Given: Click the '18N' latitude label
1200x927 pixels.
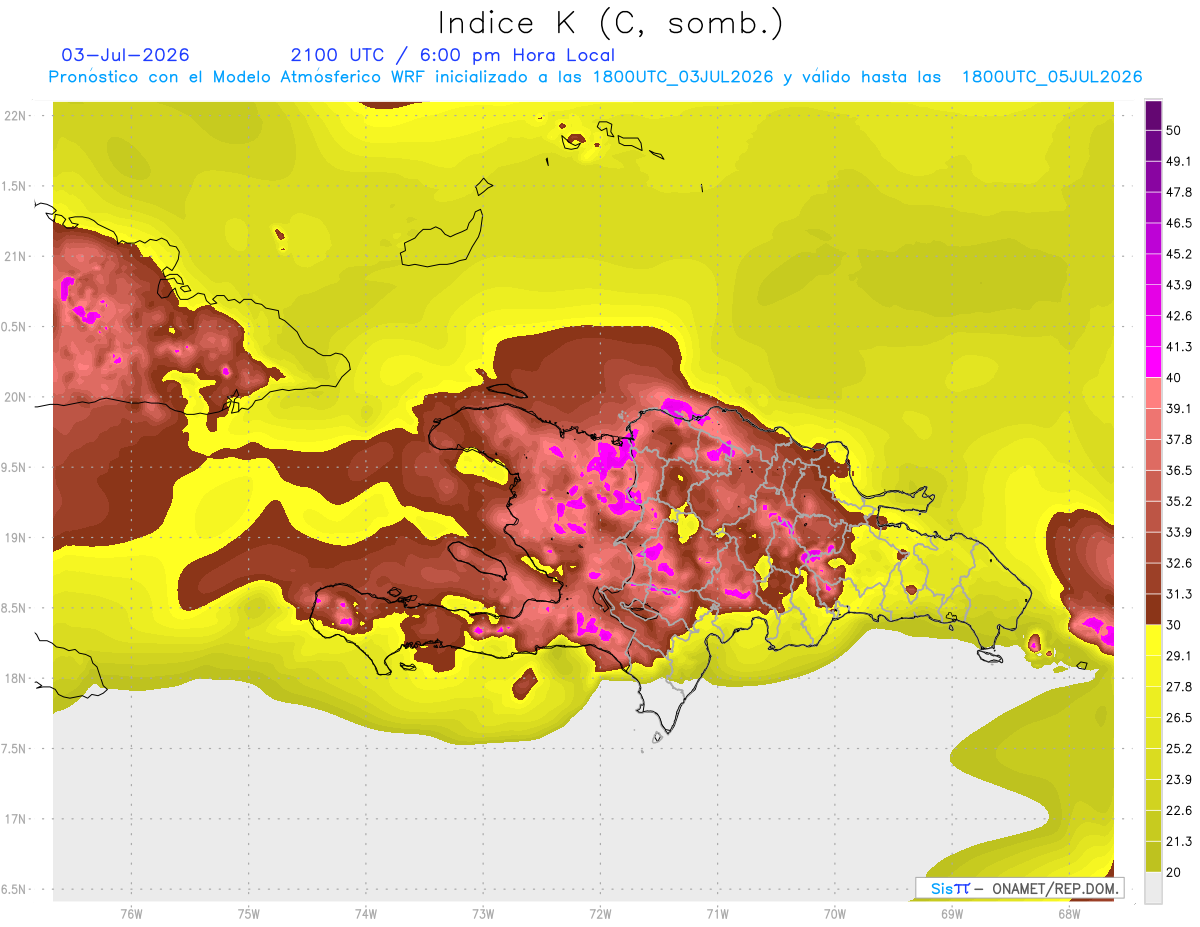Looking at the screenshot, I should (15, 678).
